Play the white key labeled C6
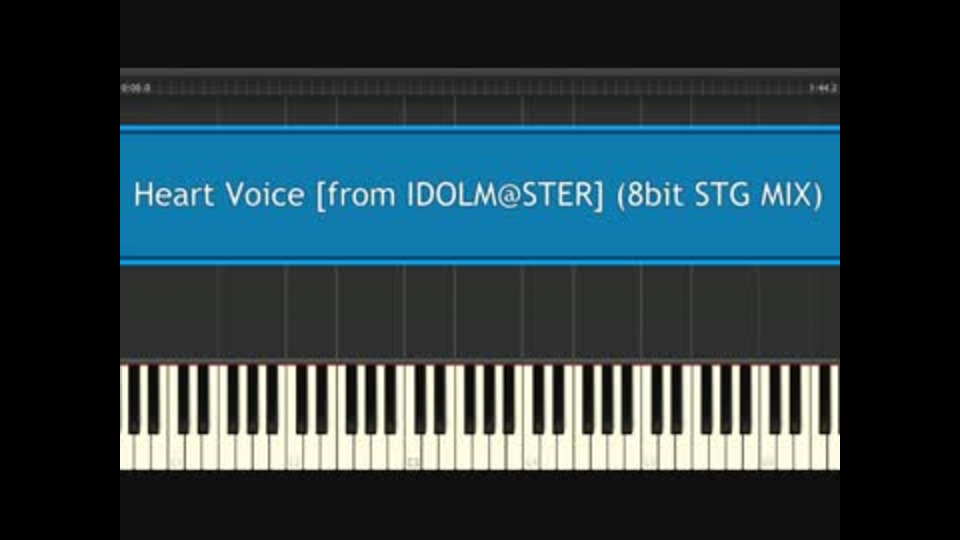Screen dimensions: 960x540 point(767,453)
